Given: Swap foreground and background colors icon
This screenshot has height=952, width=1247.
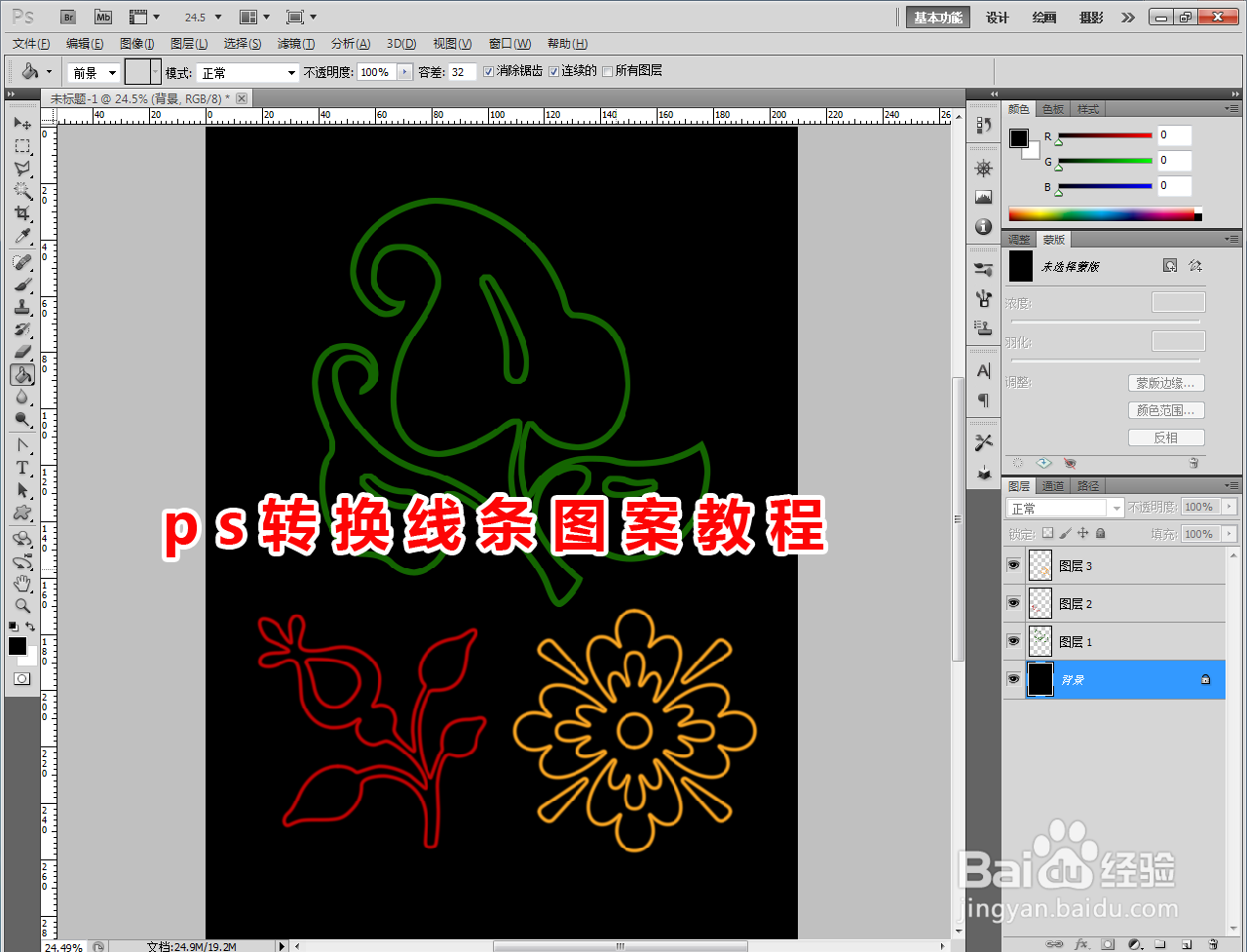Looking at the screenshot, I should (x=31, y=627).
